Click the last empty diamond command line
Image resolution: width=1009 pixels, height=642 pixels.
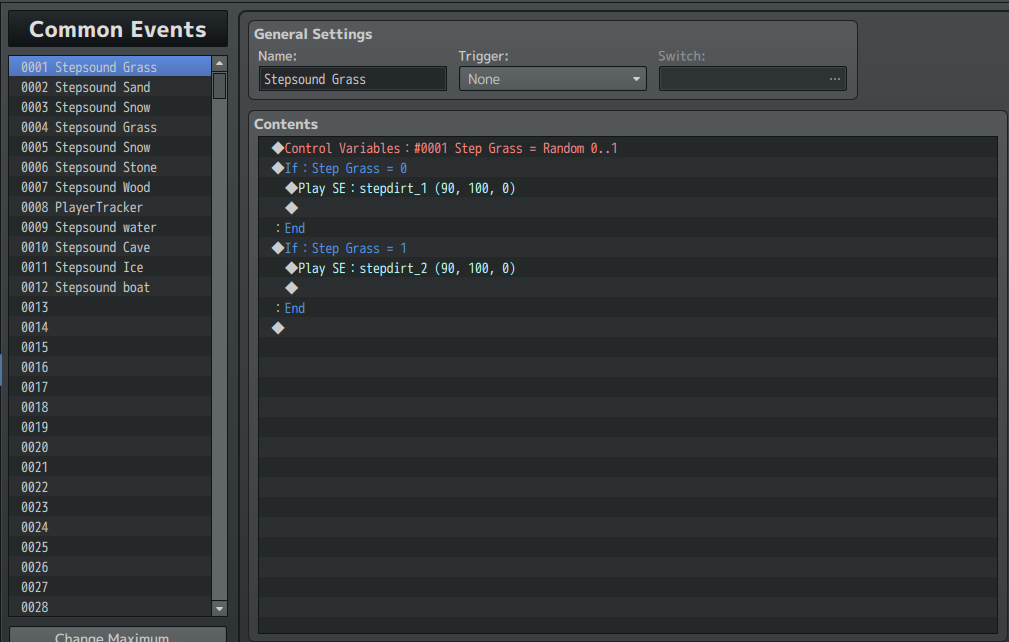coord(278,328)
